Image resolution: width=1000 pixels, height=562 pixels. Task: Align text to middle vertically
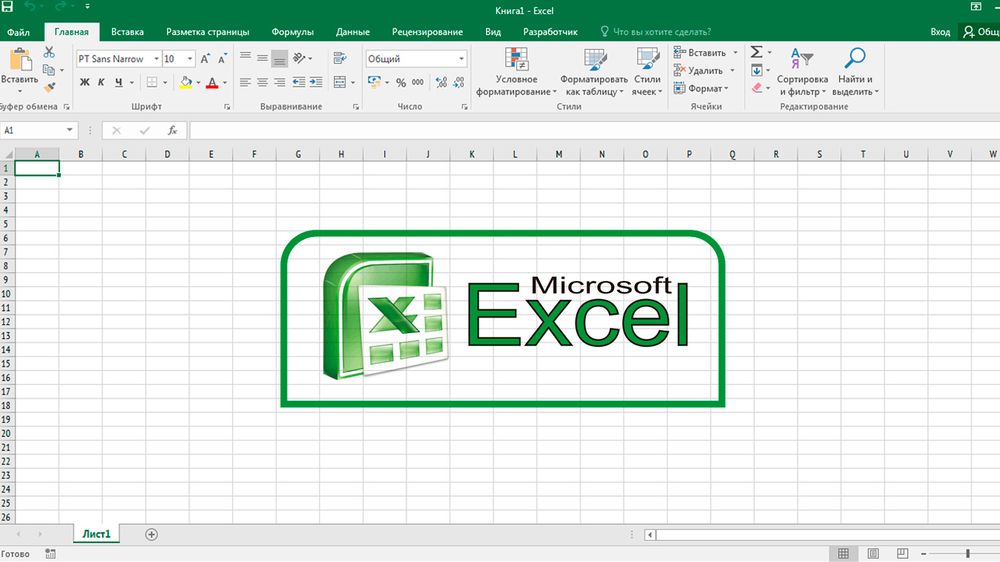(262, 58)
